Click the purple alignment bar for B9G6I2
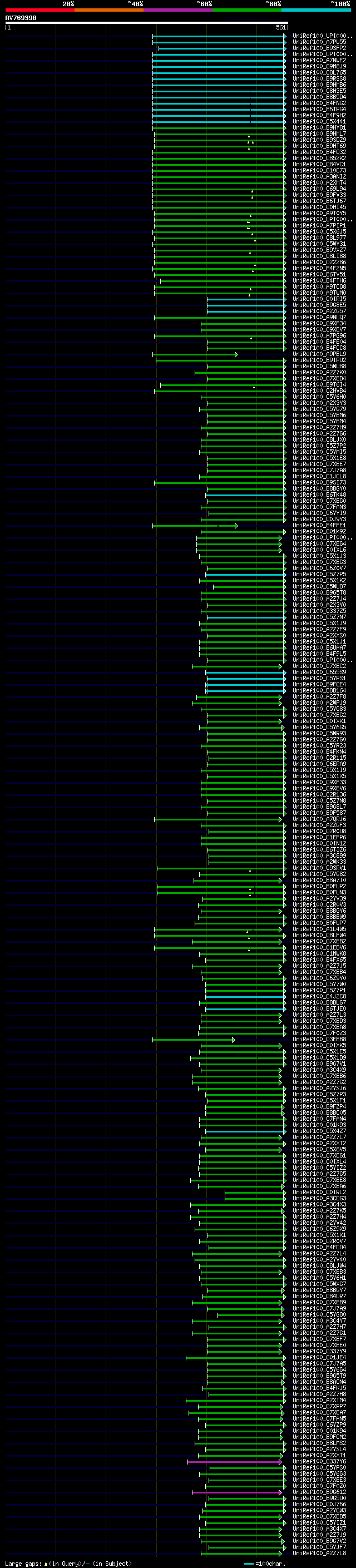The width and height of the screenshot is (356, 1568). click(237, 1492)
